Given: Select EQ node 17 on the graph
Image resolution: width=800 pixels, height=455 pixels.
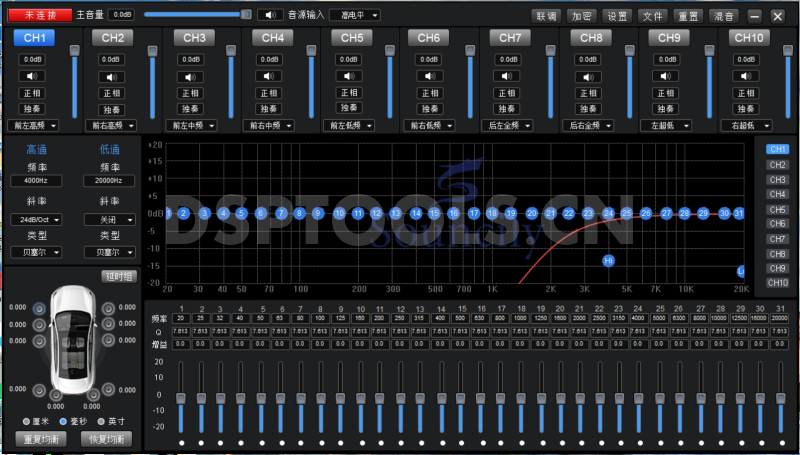Looking at the screenshot, I should click(474, 213).
